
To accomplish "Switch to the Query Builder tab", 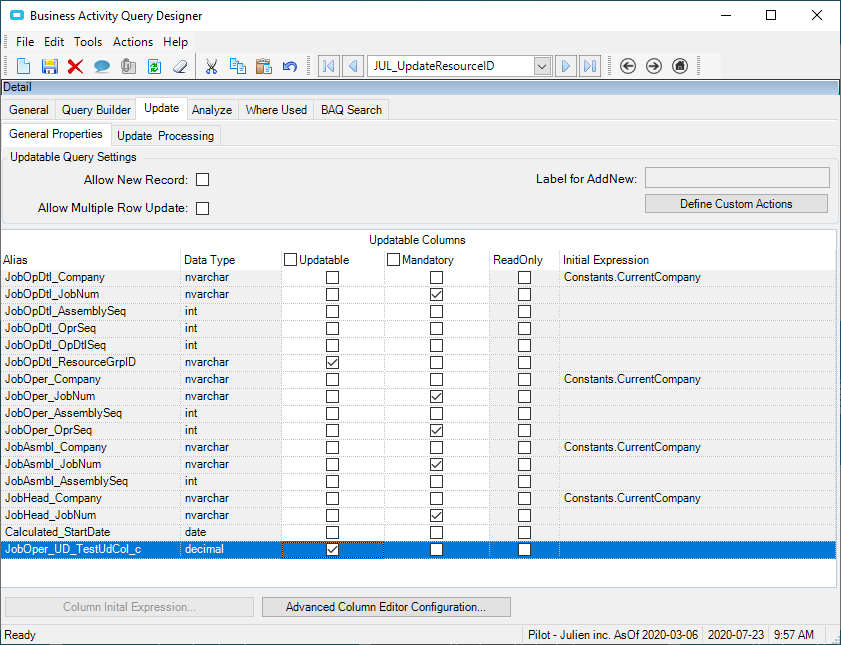I will tap(96, 110).
